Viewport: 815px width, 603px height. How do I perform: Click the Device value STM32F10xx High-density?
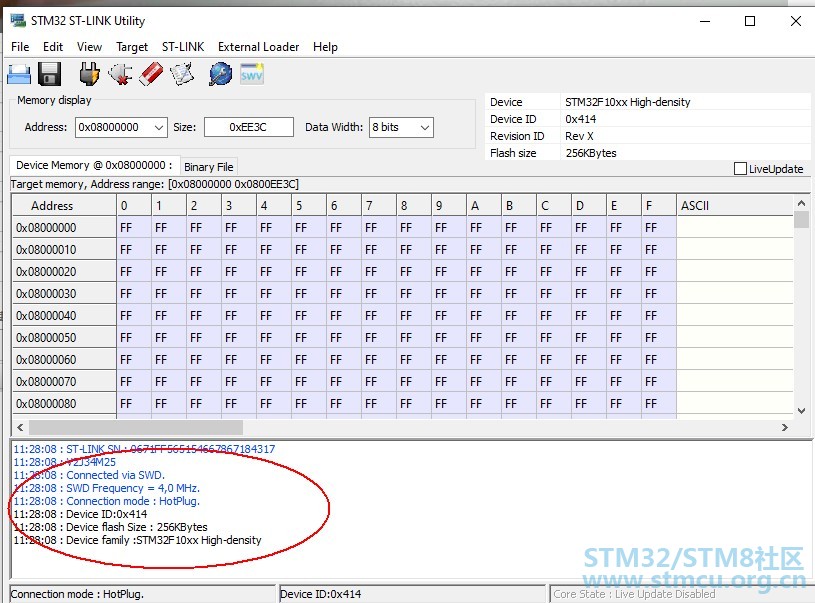coord(627,102)
